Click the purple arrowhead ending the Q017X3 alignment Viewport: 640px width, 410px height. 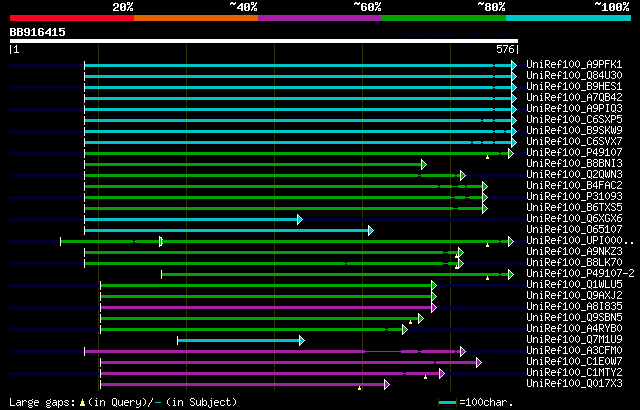387,384
